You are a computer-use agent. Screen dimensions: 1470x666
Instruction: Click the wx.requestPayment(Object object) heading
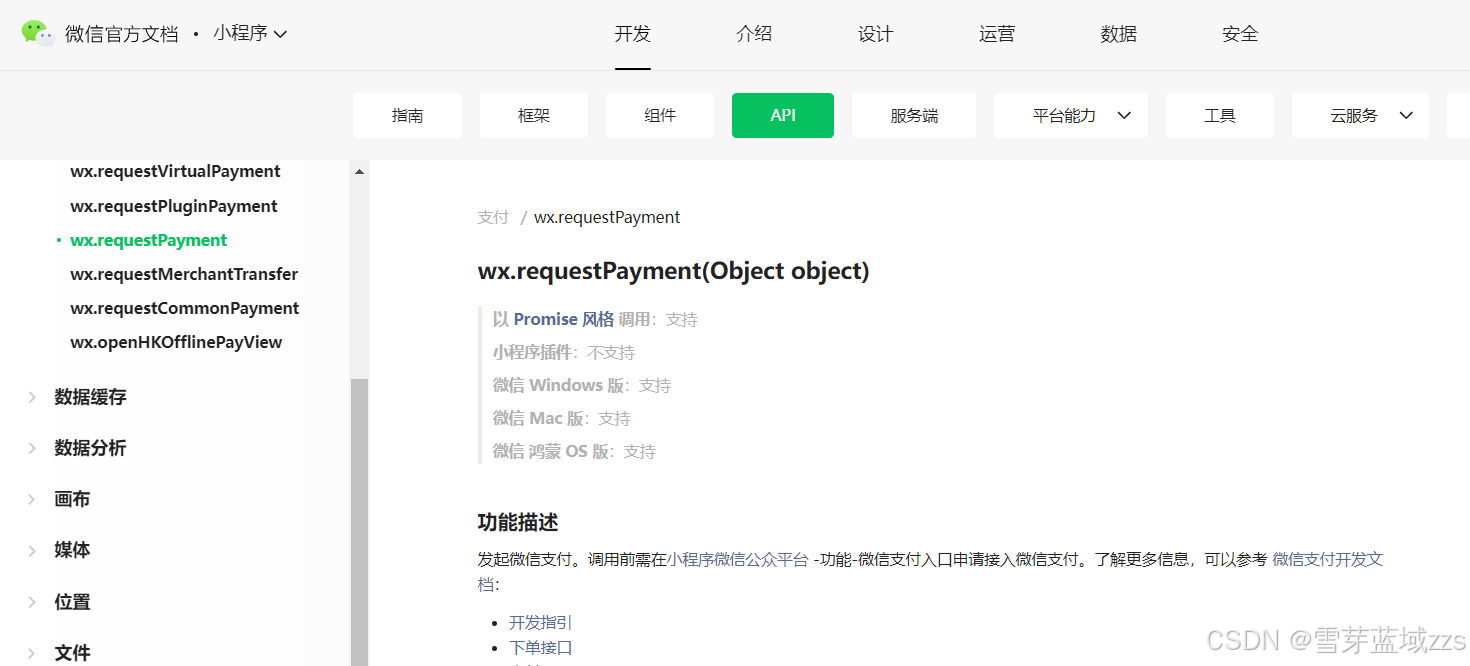673,271
